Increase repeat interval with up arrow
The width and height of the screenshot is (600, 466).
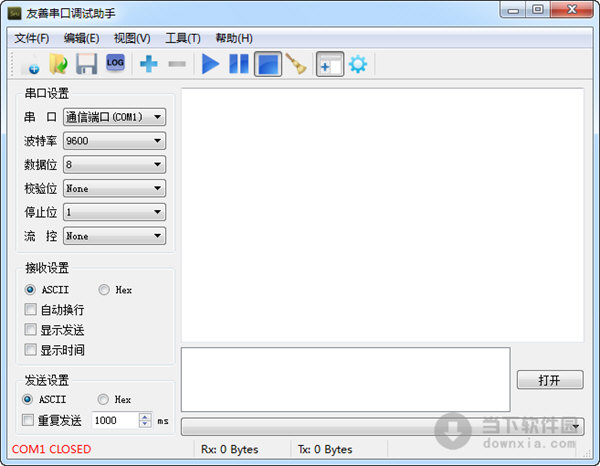pos(145,416)
